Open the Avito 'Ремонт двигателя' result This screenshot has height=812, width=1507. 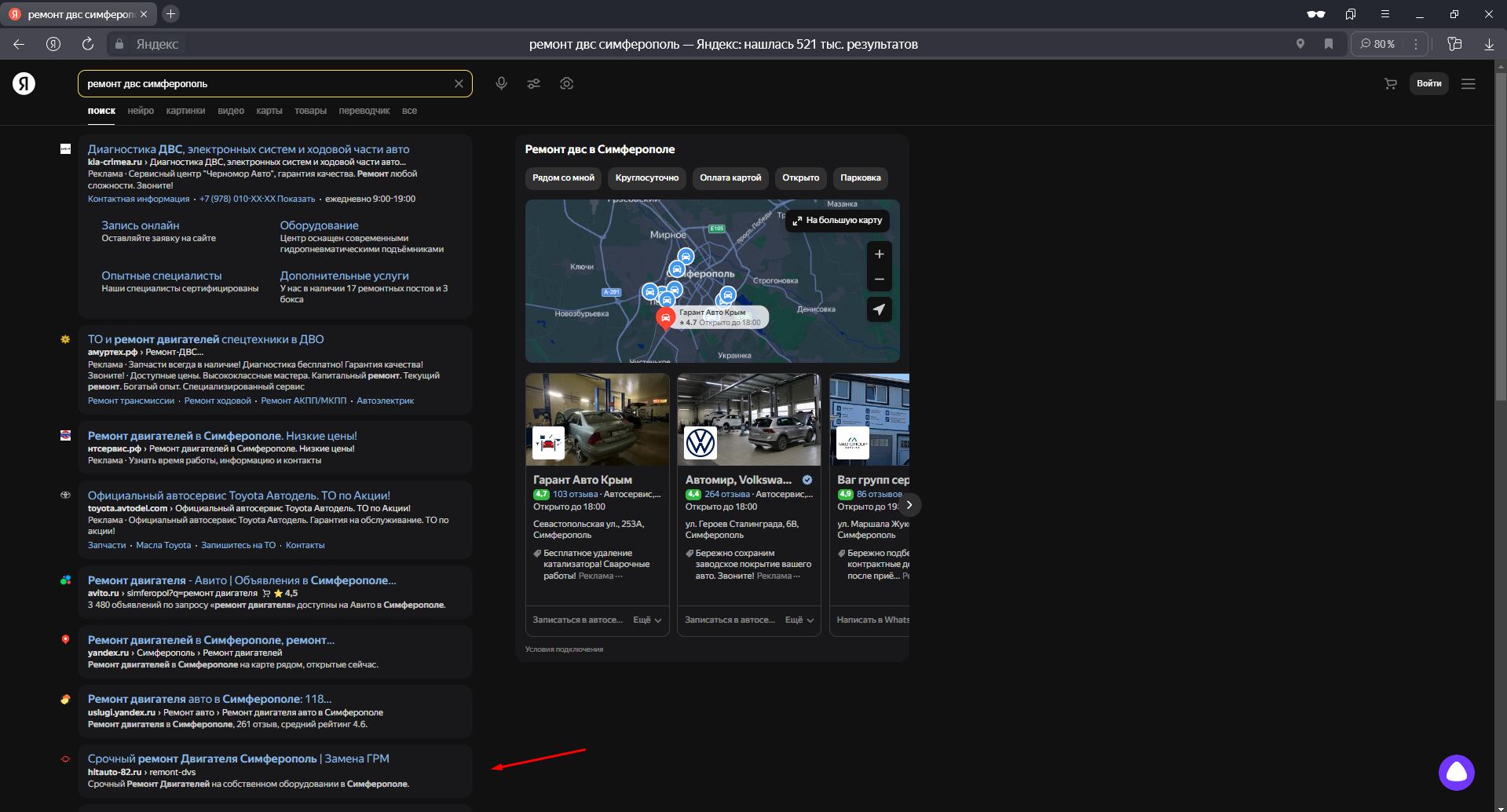tap(242, 580)
